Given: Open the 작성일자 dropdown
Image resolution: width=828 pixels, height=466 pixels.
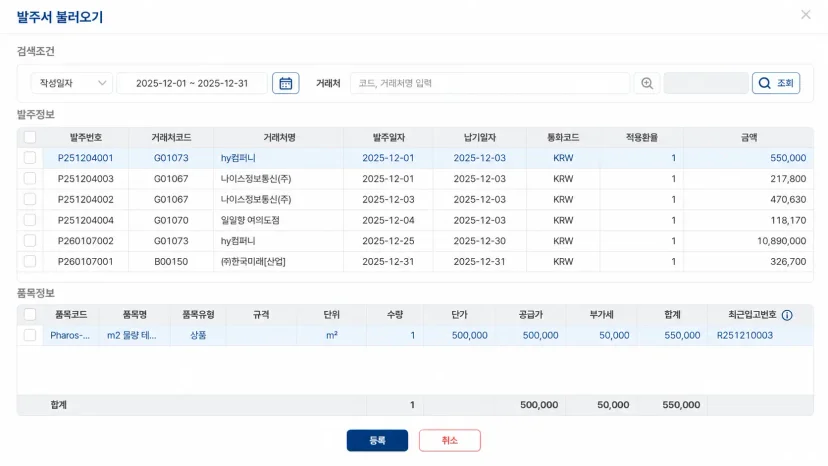Looking at the screenshot, I should point(72,83).
